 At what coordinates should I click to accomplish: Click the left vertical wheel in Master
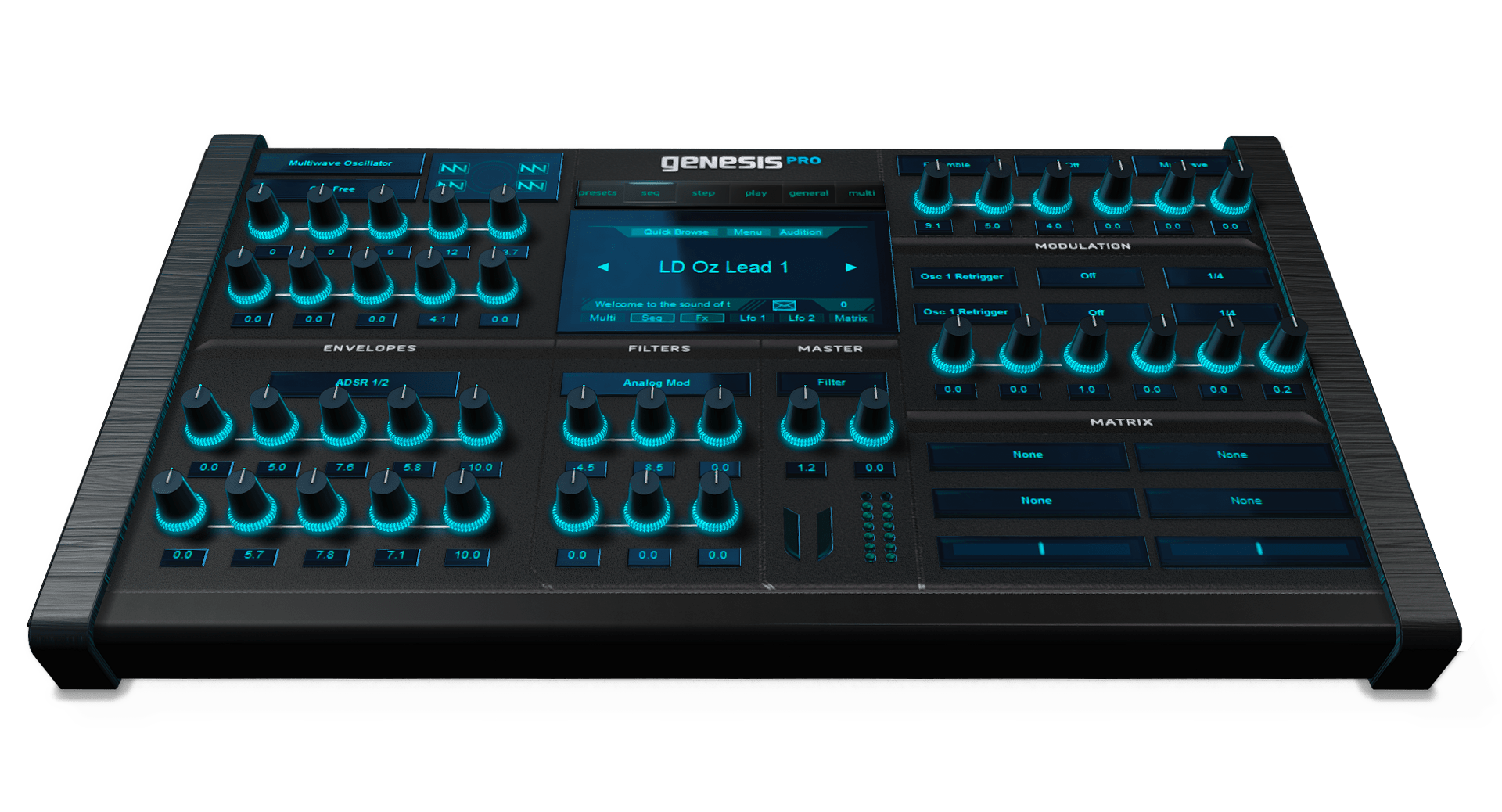792,534
